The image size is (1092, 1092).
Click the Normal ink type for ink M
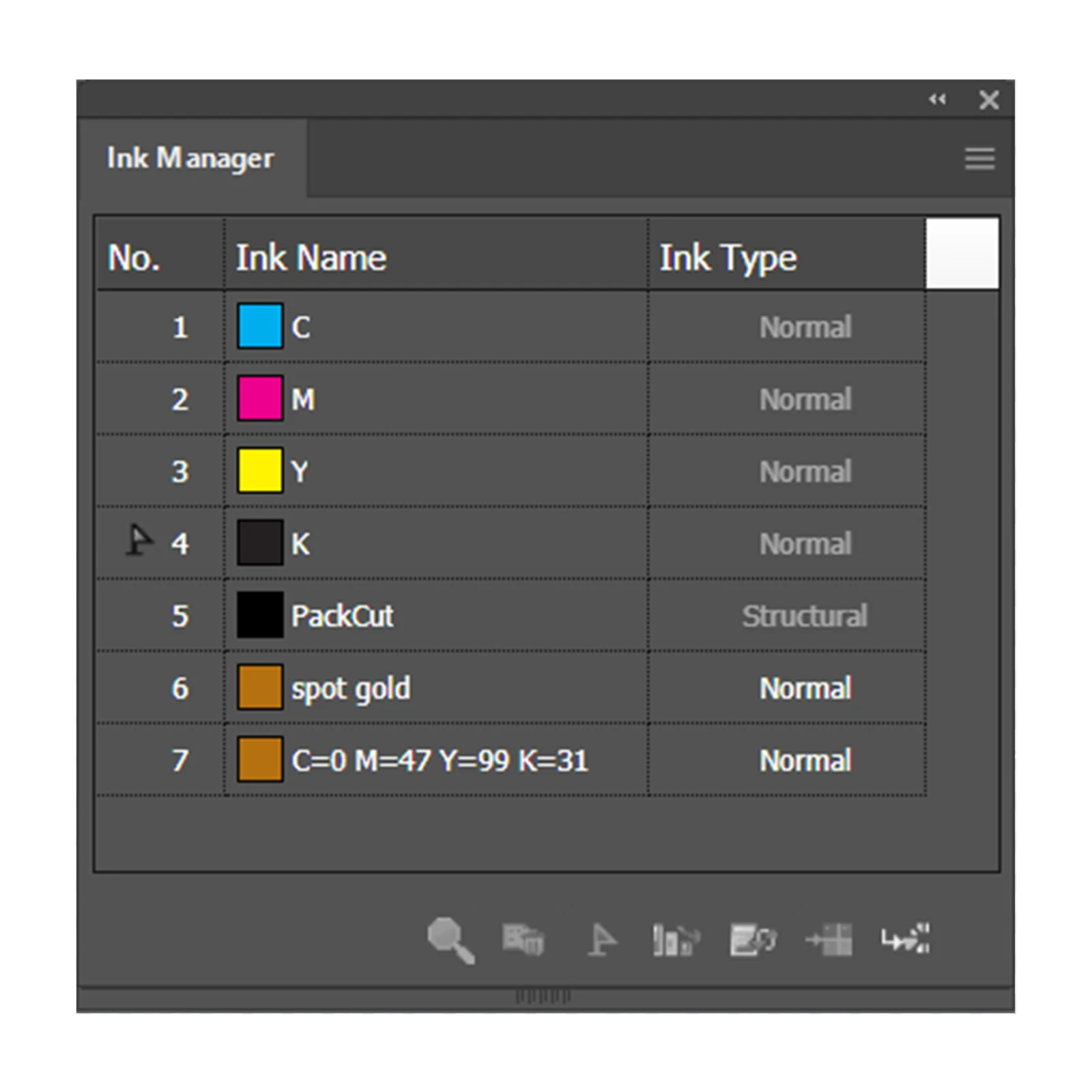point(805,399)
